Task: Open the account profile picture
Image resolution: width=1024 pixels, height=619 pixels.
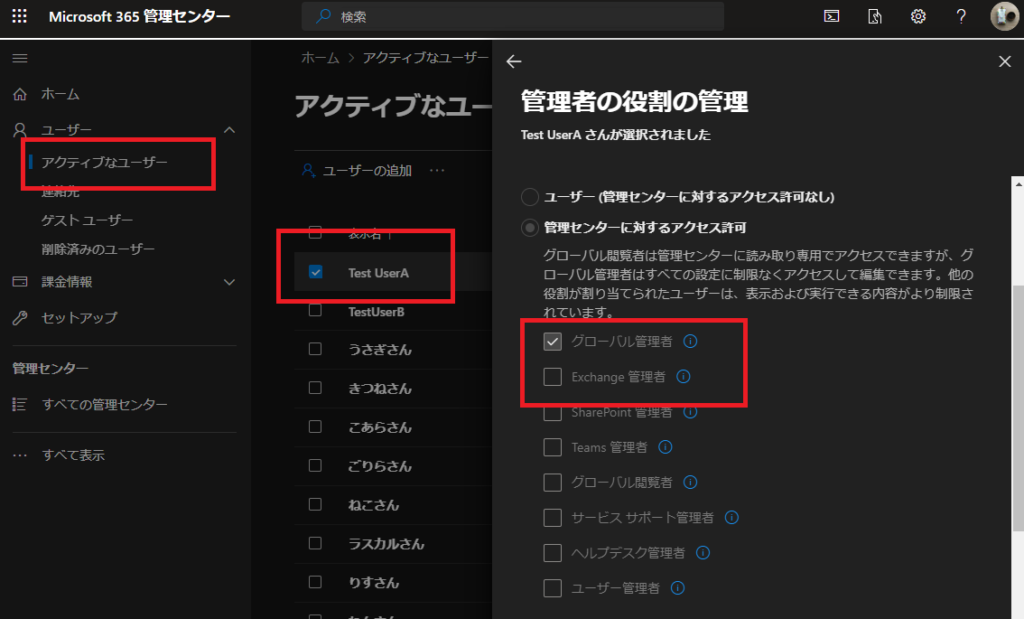Action: point(1004,16)
